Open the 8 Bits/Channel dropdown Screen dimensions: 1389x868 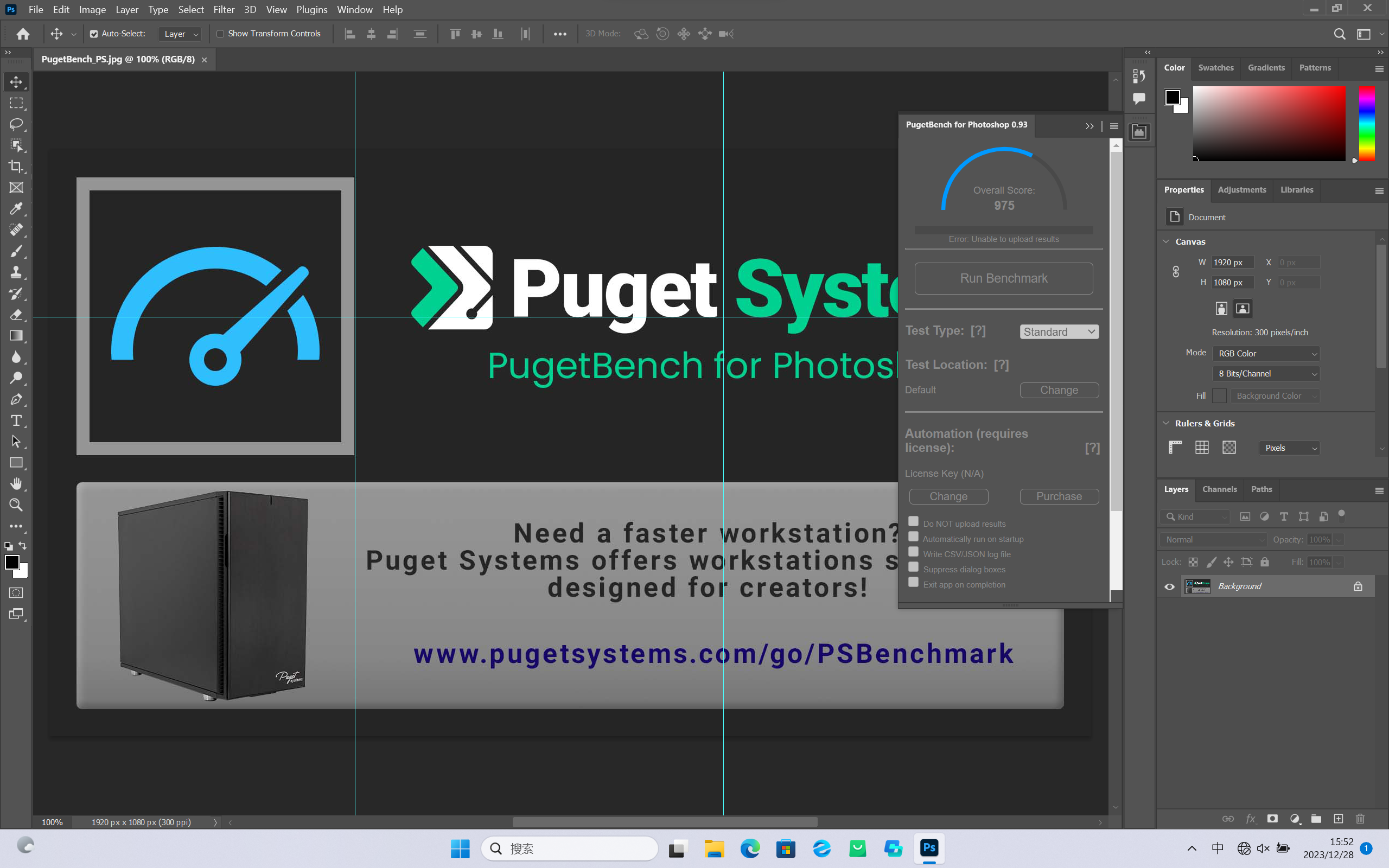(x=1266, y=374)
